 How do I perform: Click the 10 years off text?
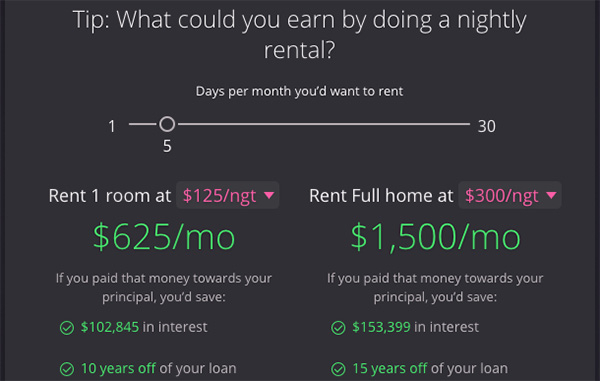(x=118, y=368)
